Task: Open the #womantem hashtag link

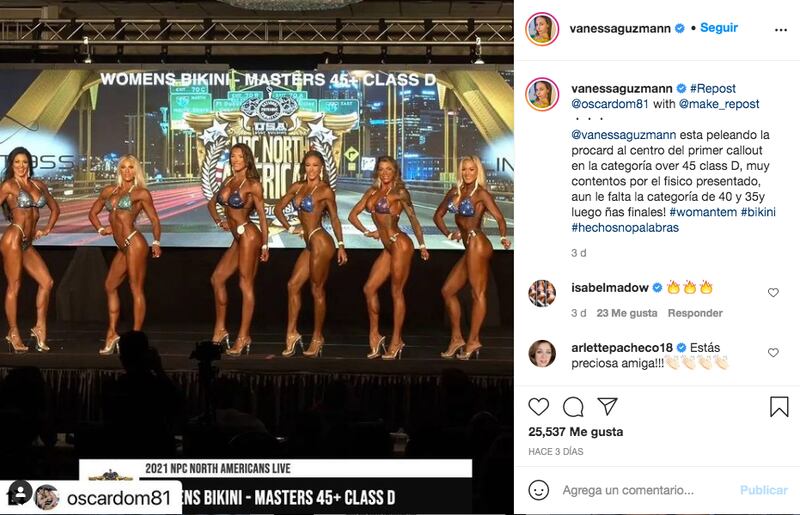Action: tap(703, 212)
